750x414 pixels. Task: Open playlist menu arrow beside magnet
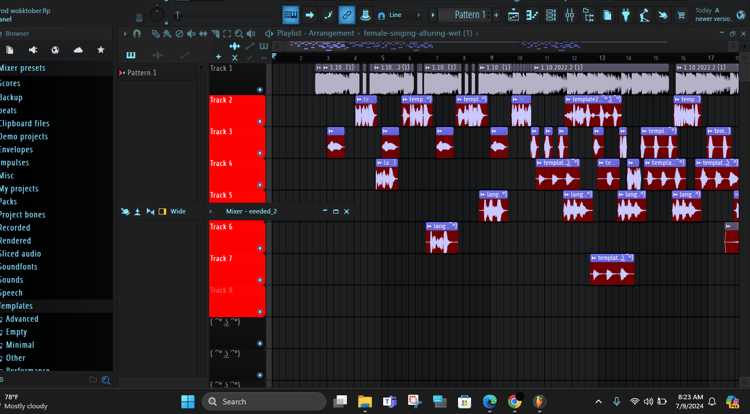(125, 33)
